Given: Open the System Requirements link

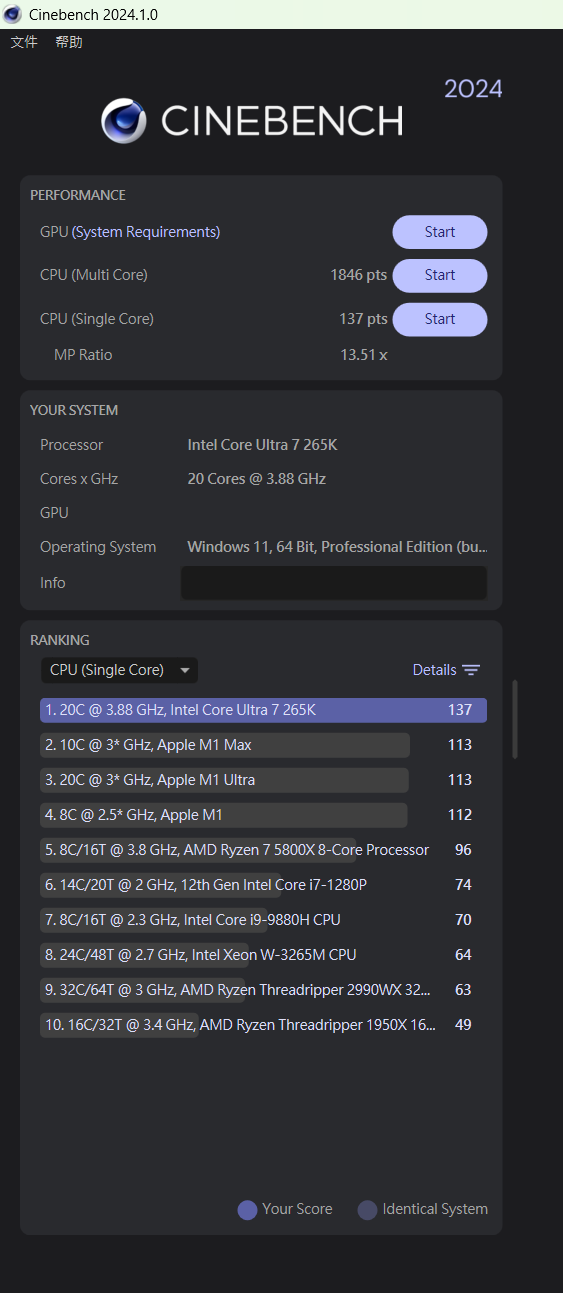Looking at the screenshot, I should tap(146, 232).
